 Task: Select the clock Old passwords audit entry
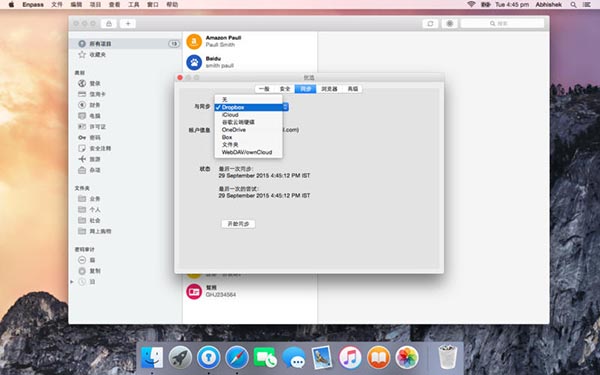point(86,282)
